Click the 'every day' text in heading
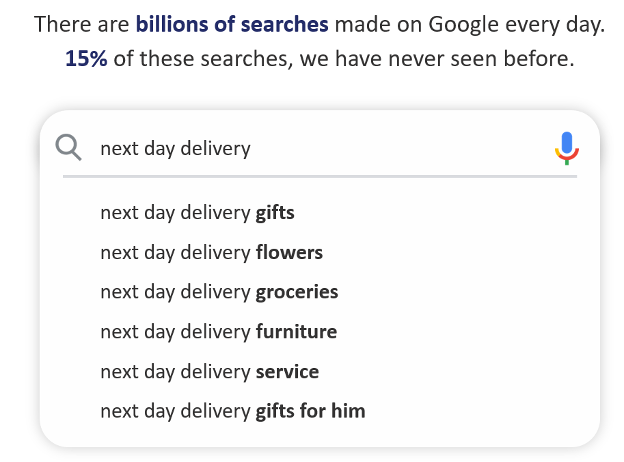 pyautogui.click(x=555, y=25)
